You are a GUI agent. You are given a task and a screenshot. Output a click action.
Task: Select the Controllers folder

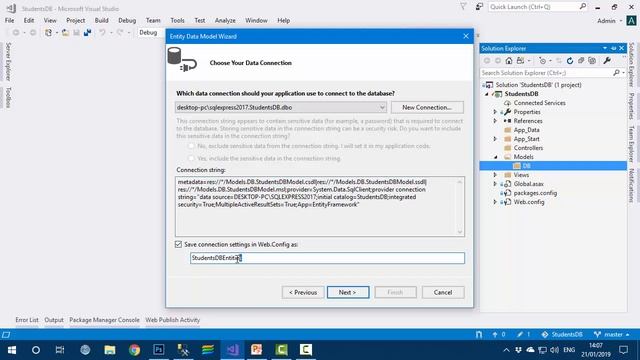[x=528, y=148]
